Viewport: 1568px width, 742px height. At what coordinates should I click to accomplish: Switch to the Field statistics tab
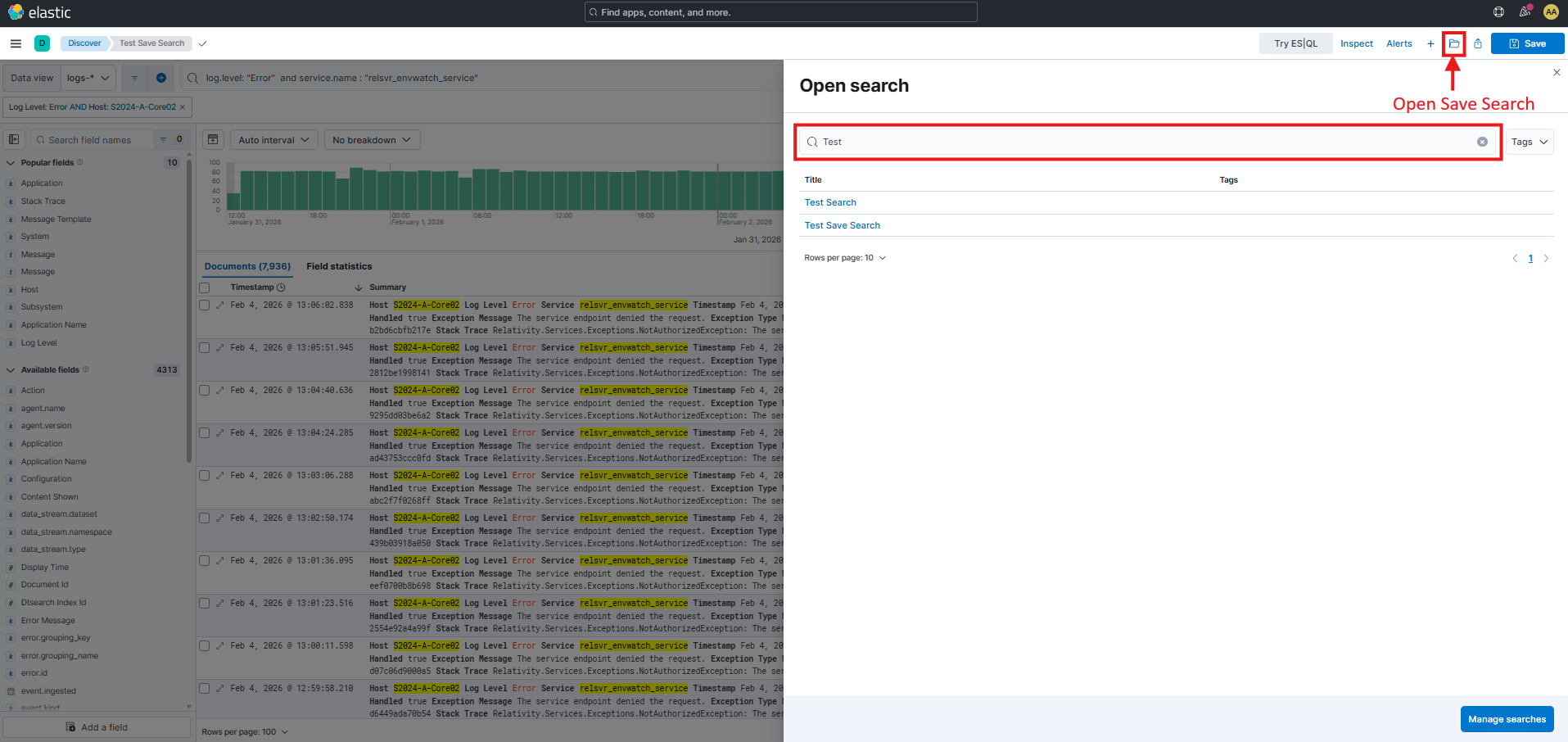[x=339, y=266]
